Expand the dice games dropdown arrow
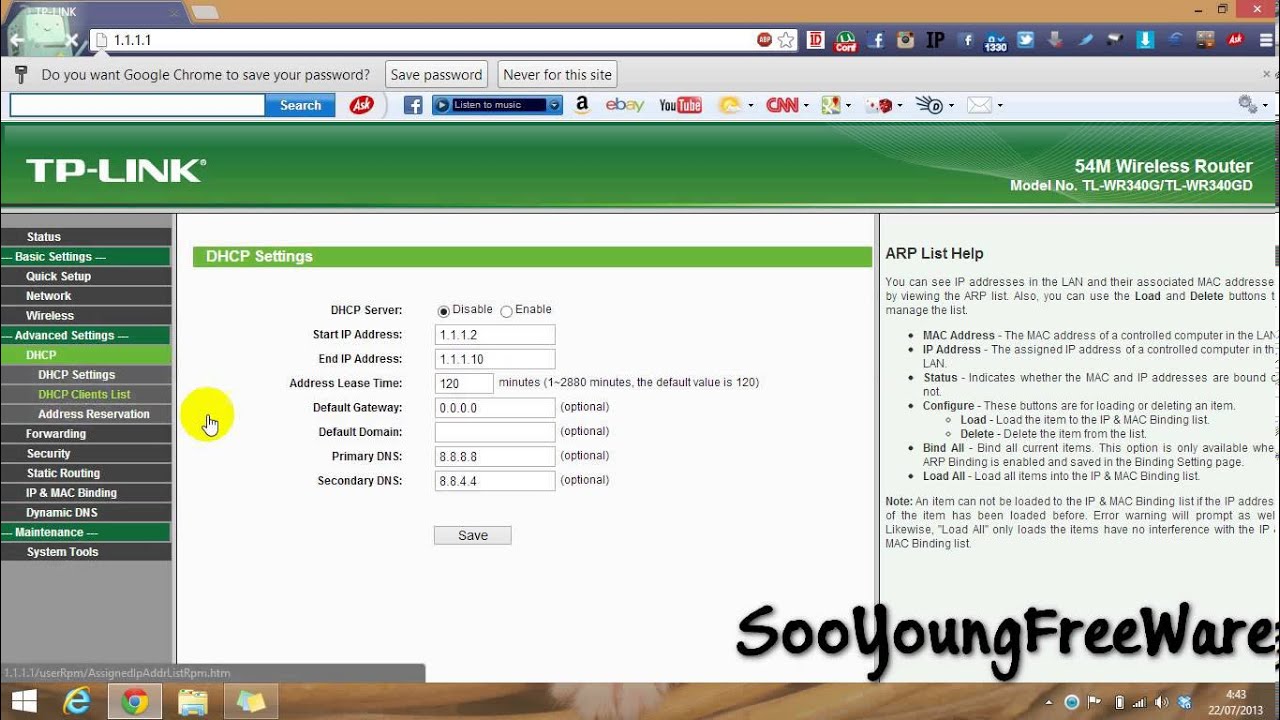Viewport: 1280px width, 720px height. click(900, 106)
